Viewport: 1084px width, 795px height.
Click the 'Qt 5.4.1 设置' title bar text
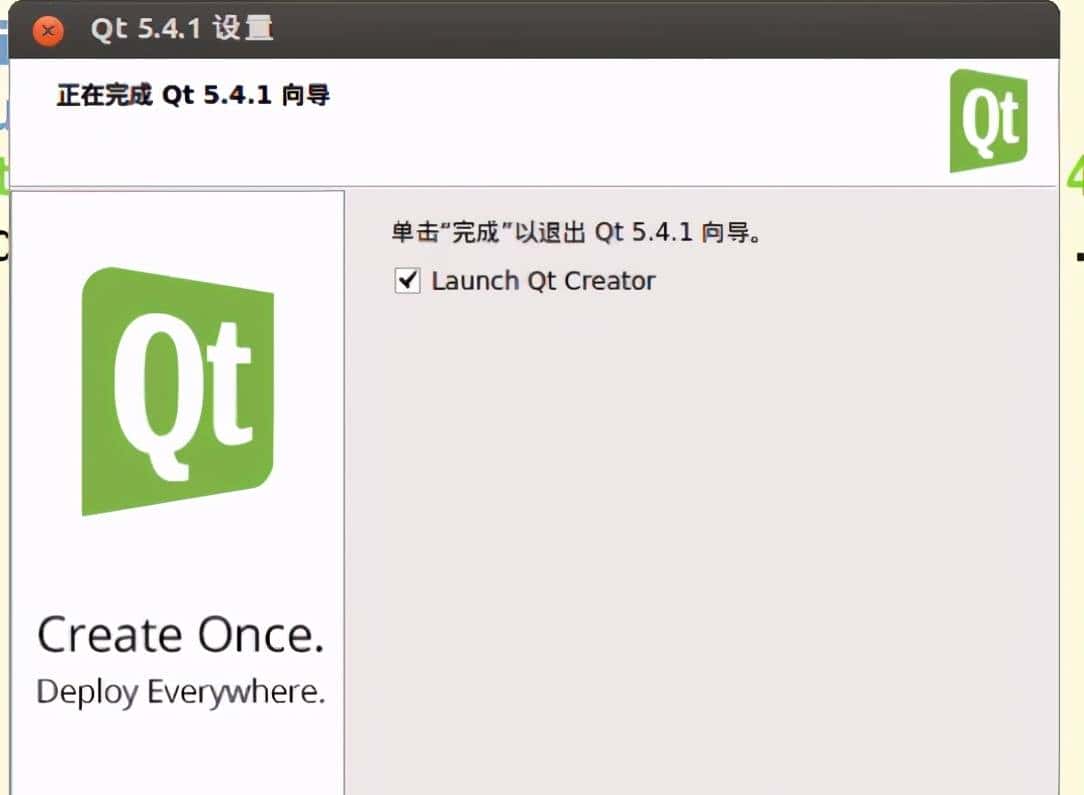(178, 30)
